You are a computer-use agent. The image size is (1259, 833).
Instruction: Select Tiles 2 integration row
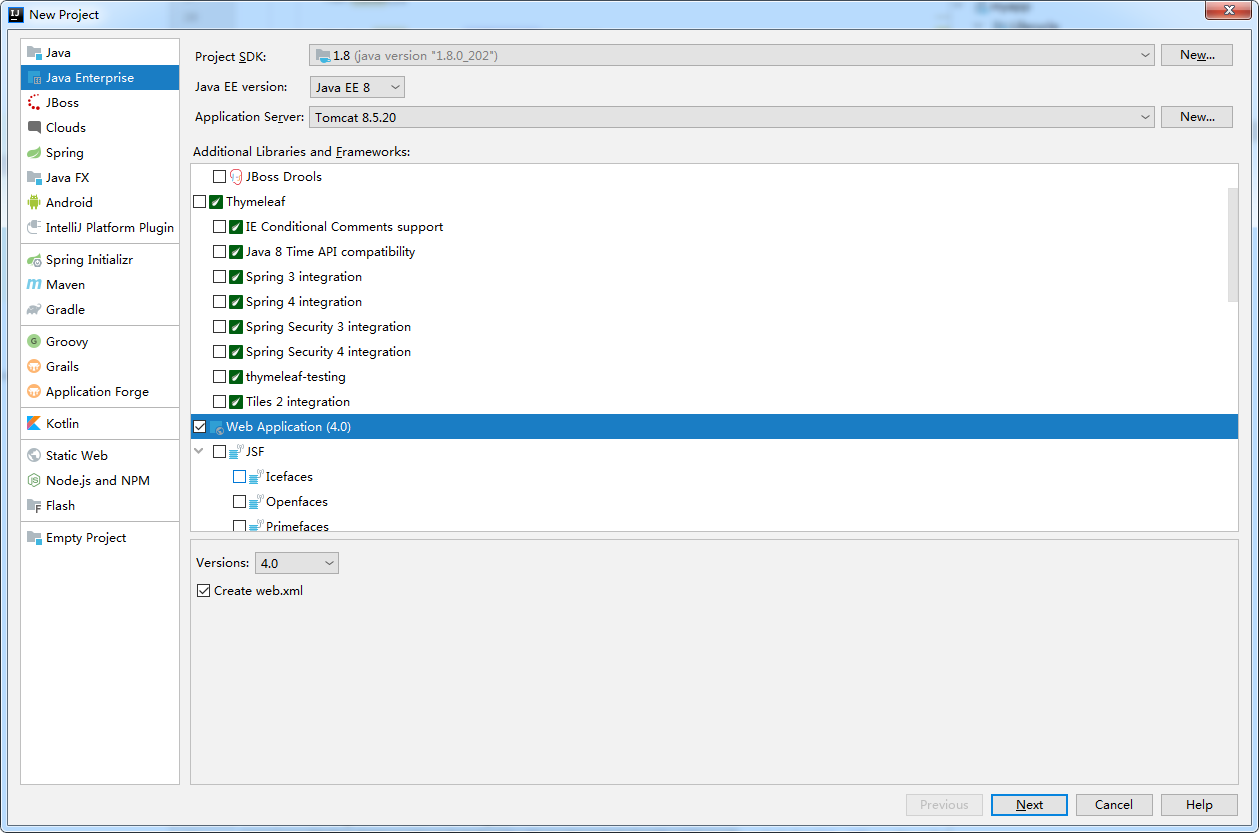point(714,401)
